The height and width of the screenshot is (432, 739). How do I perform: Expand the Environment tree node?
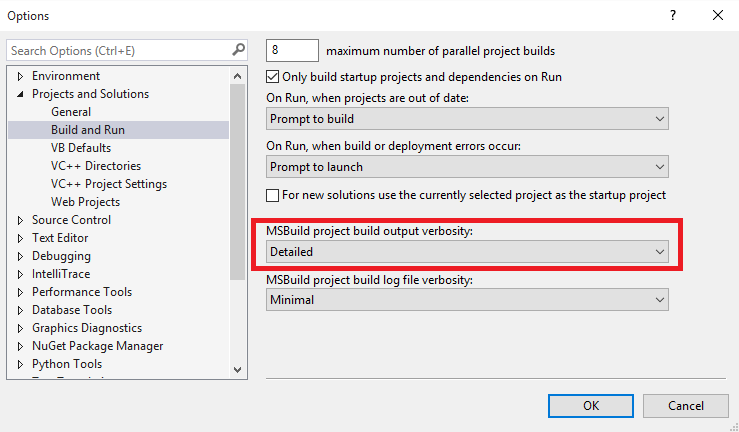[x=20, y=76]
